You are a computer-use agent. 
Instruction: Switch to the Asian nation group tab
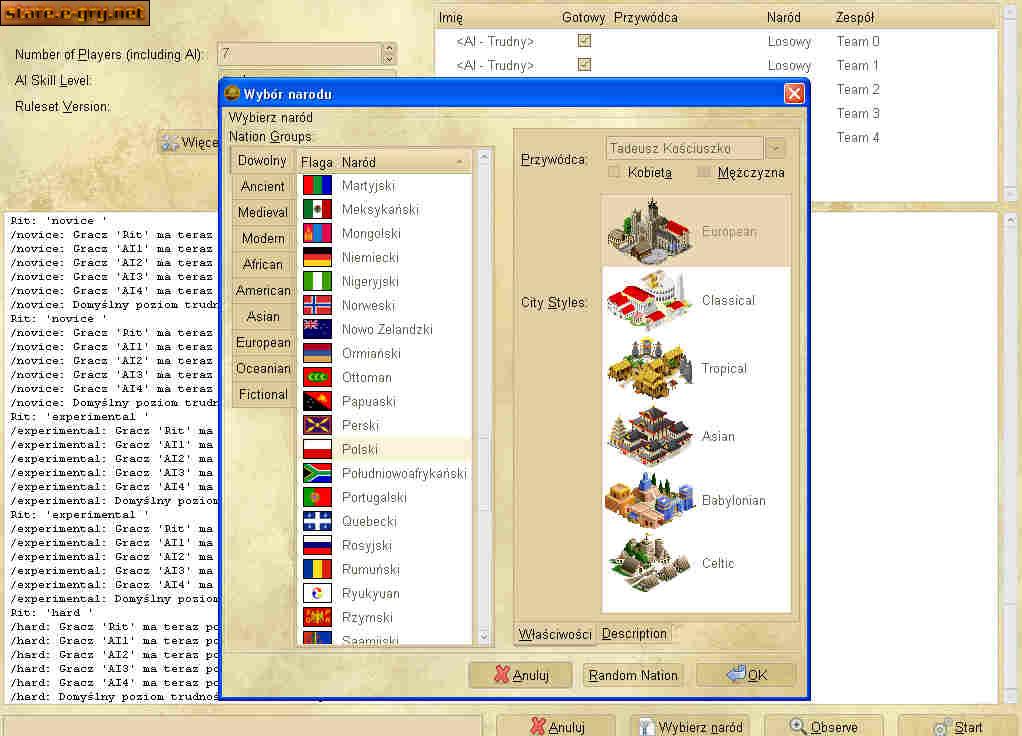262,316
